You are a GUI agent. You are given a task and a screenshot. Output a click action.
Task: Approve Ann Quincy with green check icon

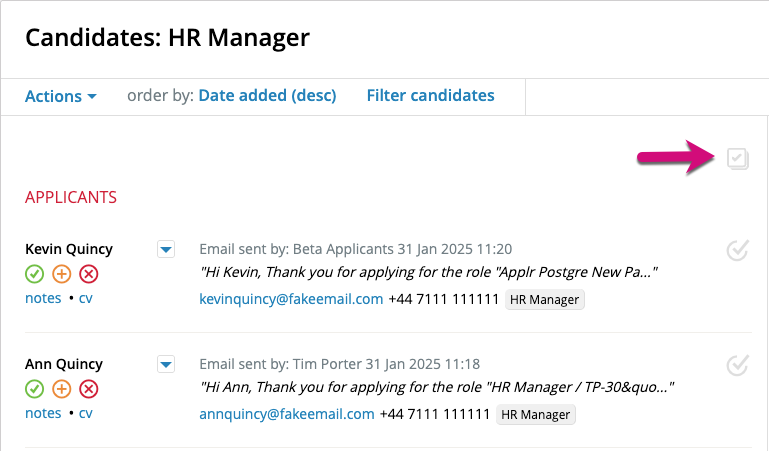pos(34,389)
